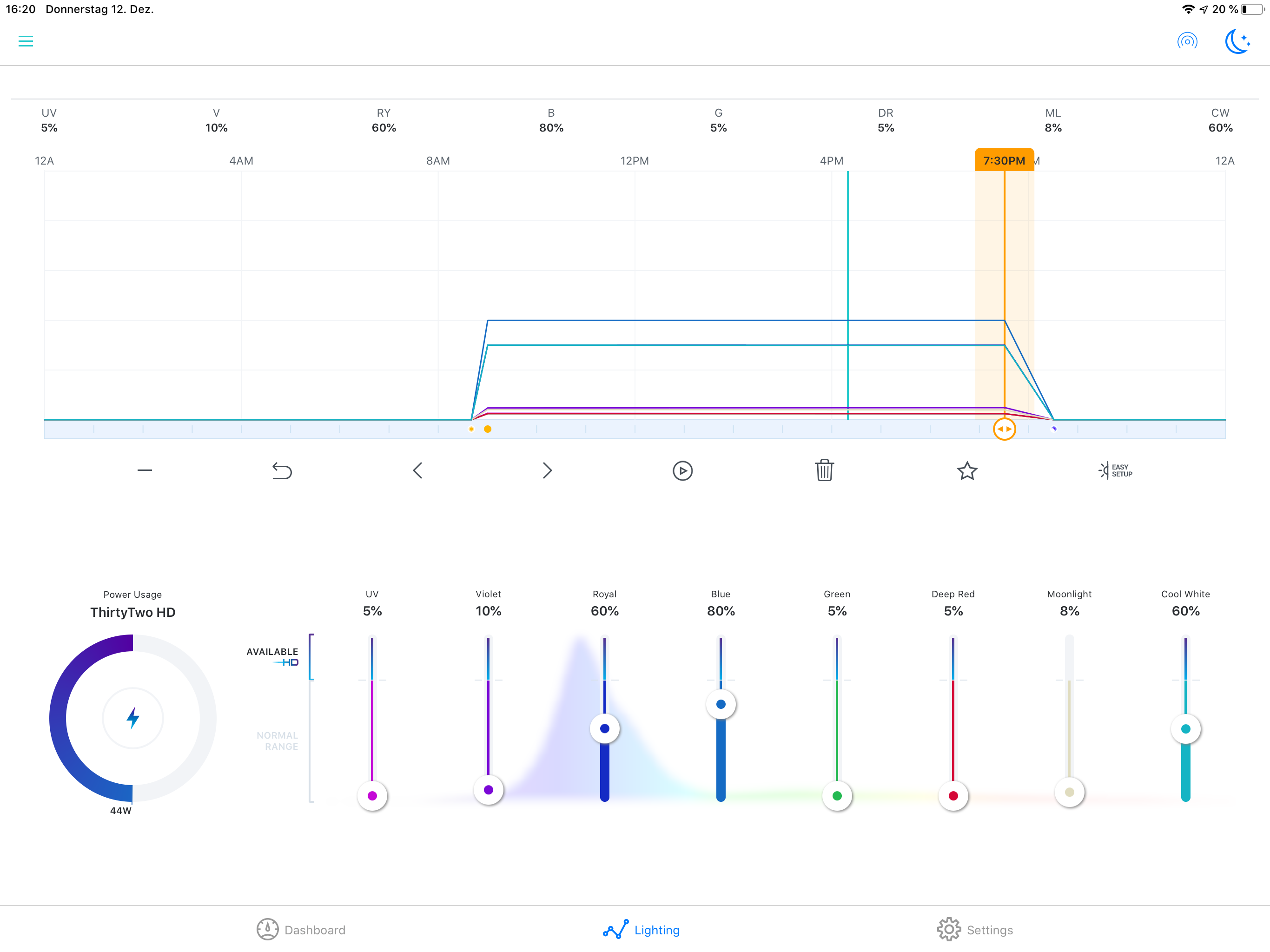Open Easy Setup

1115,471
